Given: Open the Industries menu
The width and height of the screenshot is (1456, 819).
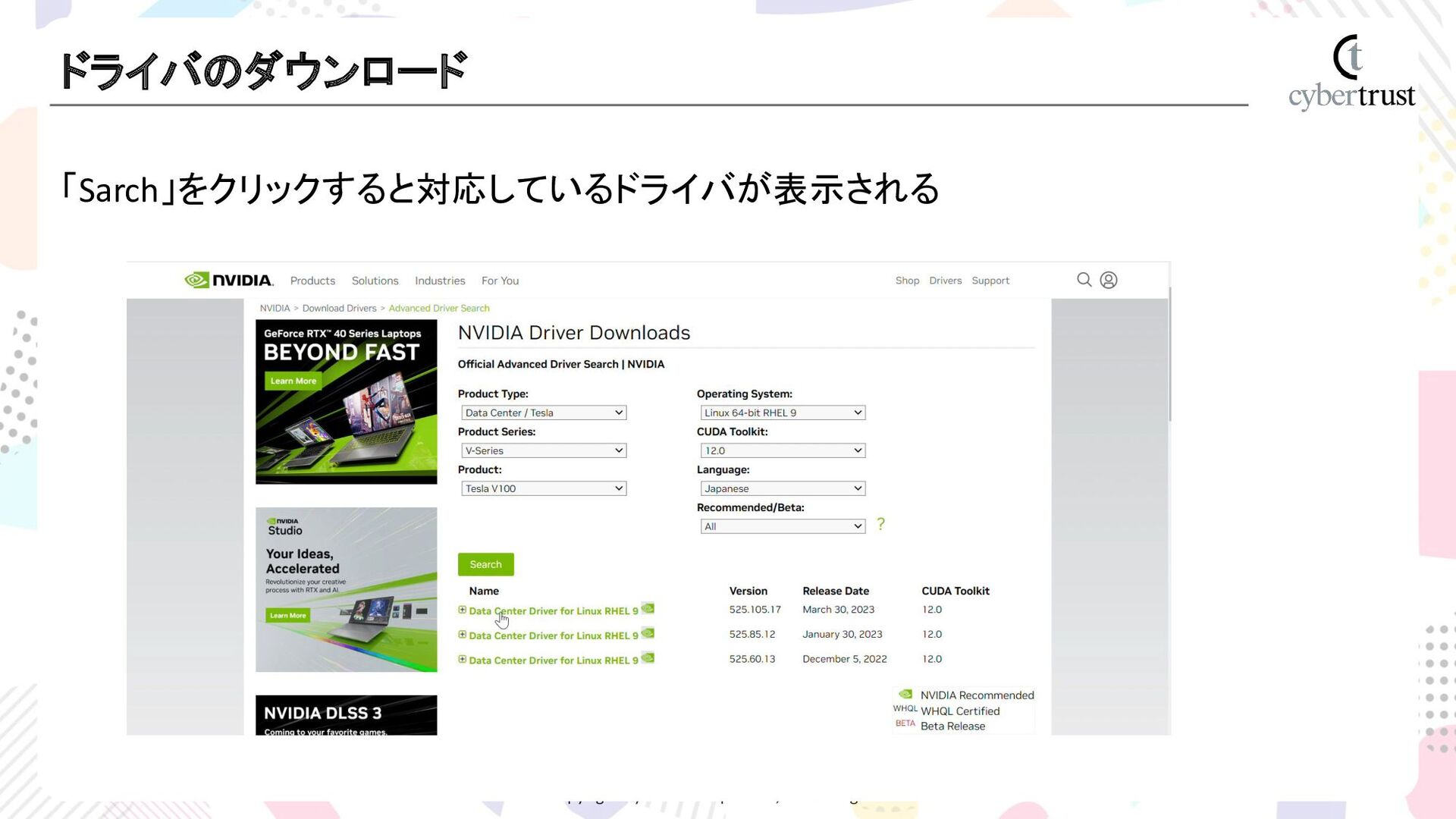Looking at the screenshot, I should point(440,281).
